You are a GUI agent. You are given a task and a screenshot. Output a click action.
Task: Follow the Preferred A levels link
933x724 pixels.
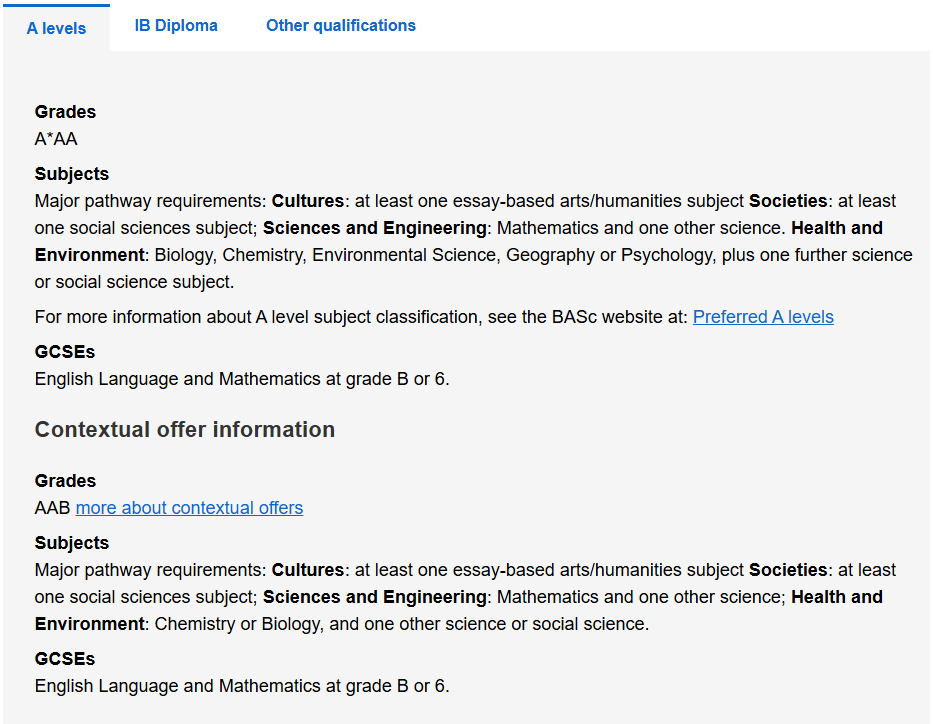(763, 317)
